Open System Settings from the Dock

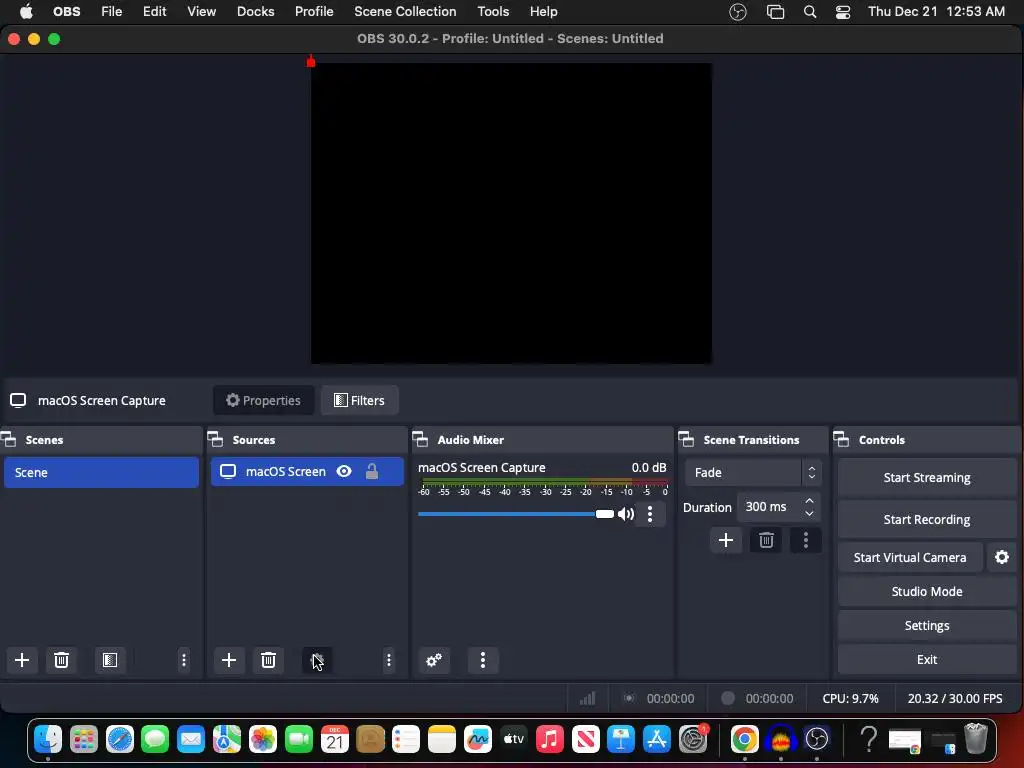[x=693, y=739]
